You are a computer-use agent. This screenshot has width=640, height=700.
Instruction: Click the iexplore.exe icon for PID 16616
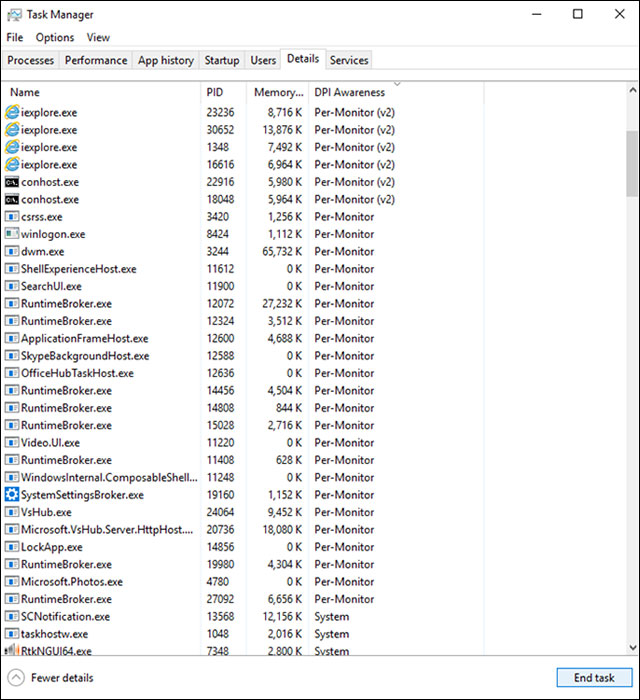pyautogui.click(x=12, y=165)
